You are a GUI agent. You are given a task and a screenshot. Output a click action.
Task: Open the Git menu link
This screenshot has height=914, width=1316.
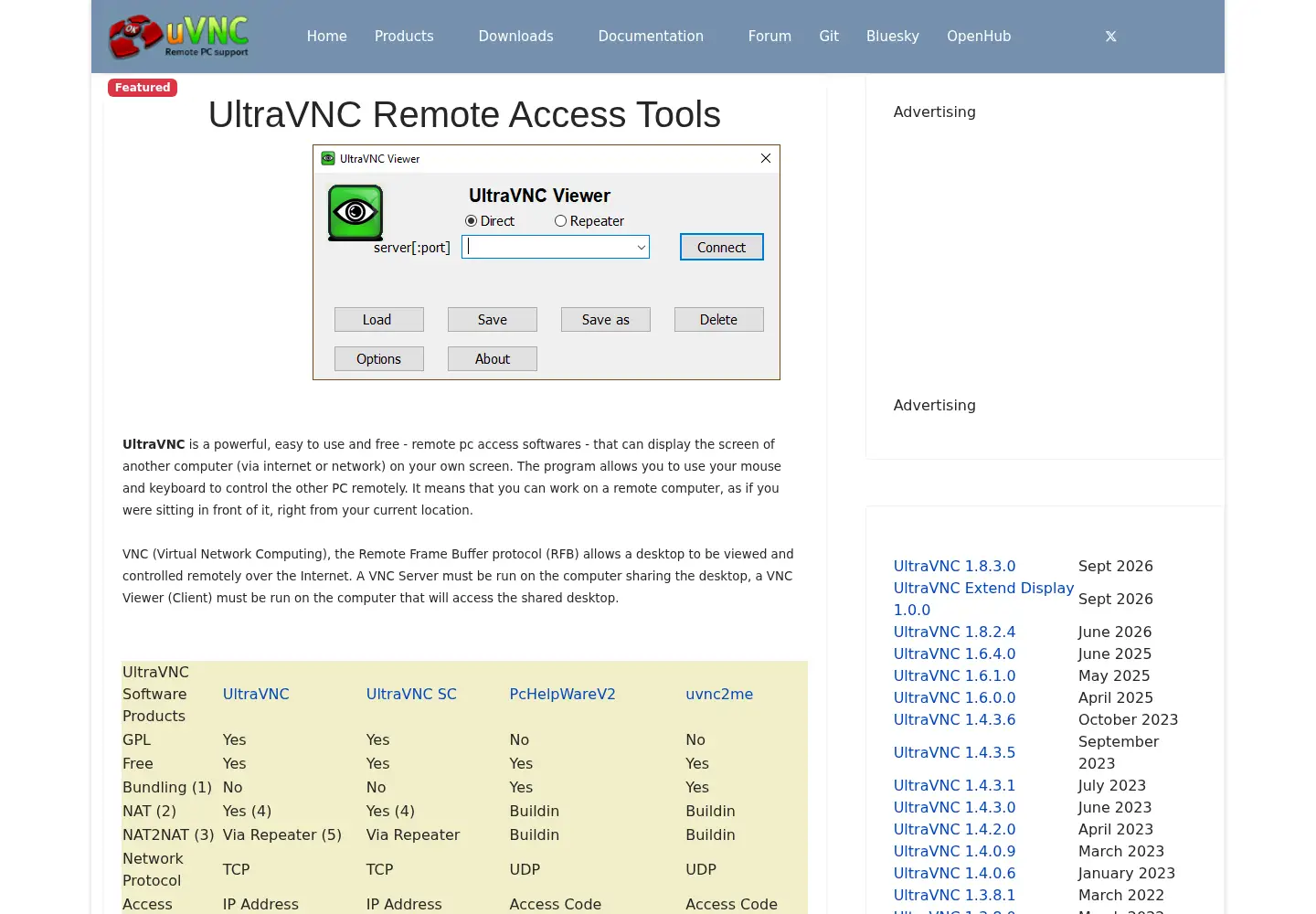[829, 37]
